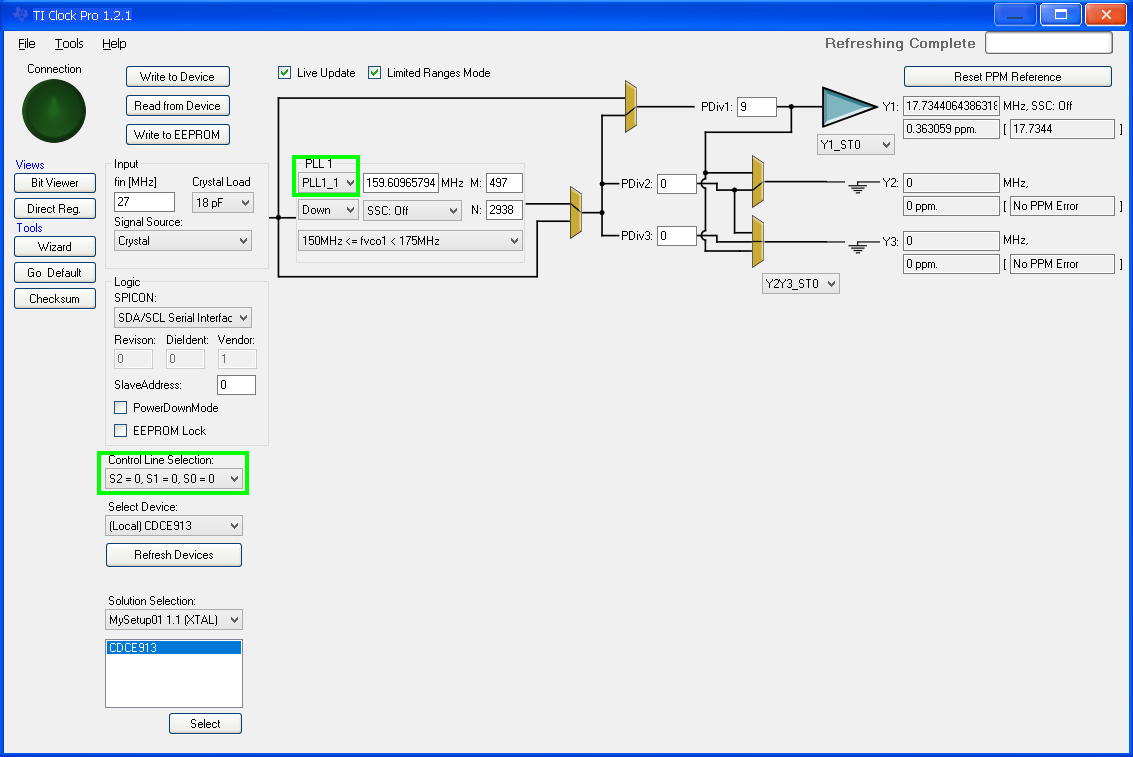Click the Y3 frequency value field
The image size is (1133, 757).
tap(951, 241)
